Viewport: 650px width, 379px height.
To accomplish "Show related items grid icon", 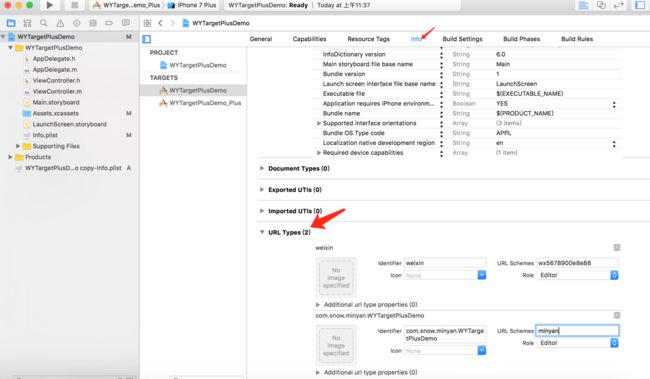I will coord(147,23).
